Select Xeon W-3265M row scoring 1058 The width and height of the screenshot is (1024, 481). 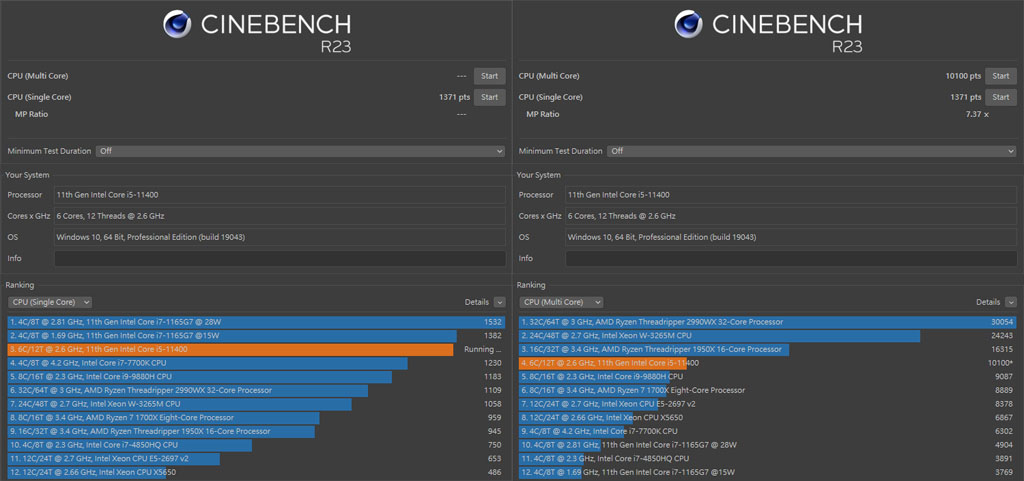pos(256,404)
